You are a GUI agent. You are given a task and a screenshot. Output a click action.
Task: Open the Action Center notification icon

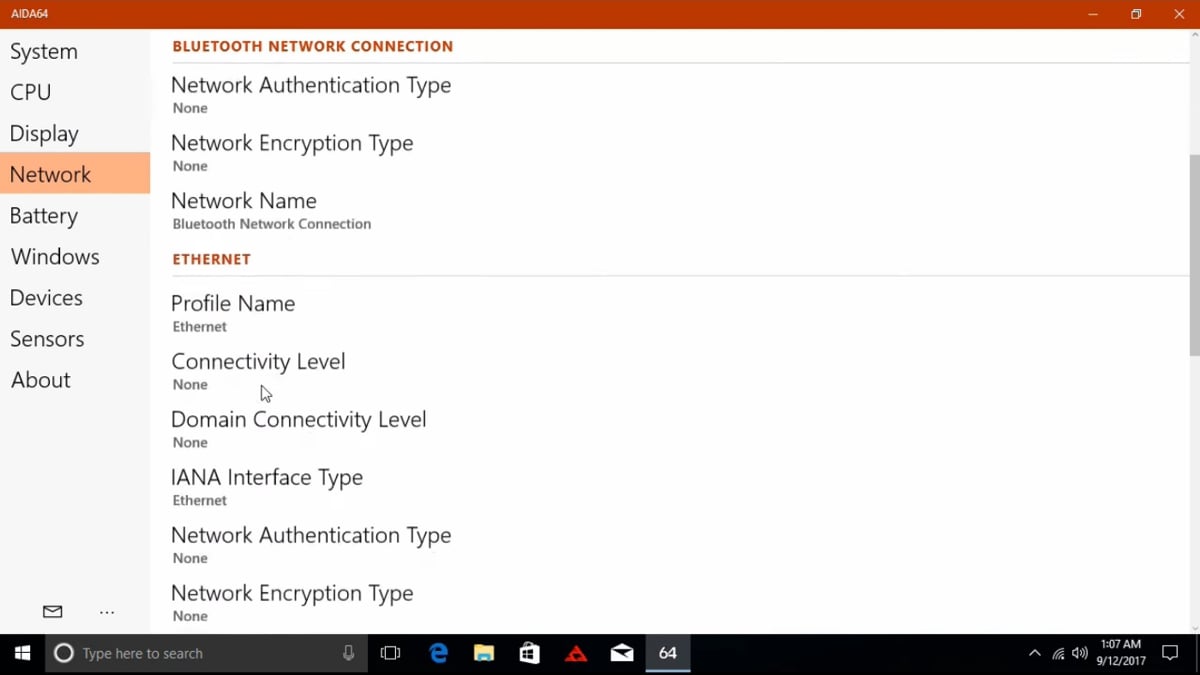tap(1170, 653)
